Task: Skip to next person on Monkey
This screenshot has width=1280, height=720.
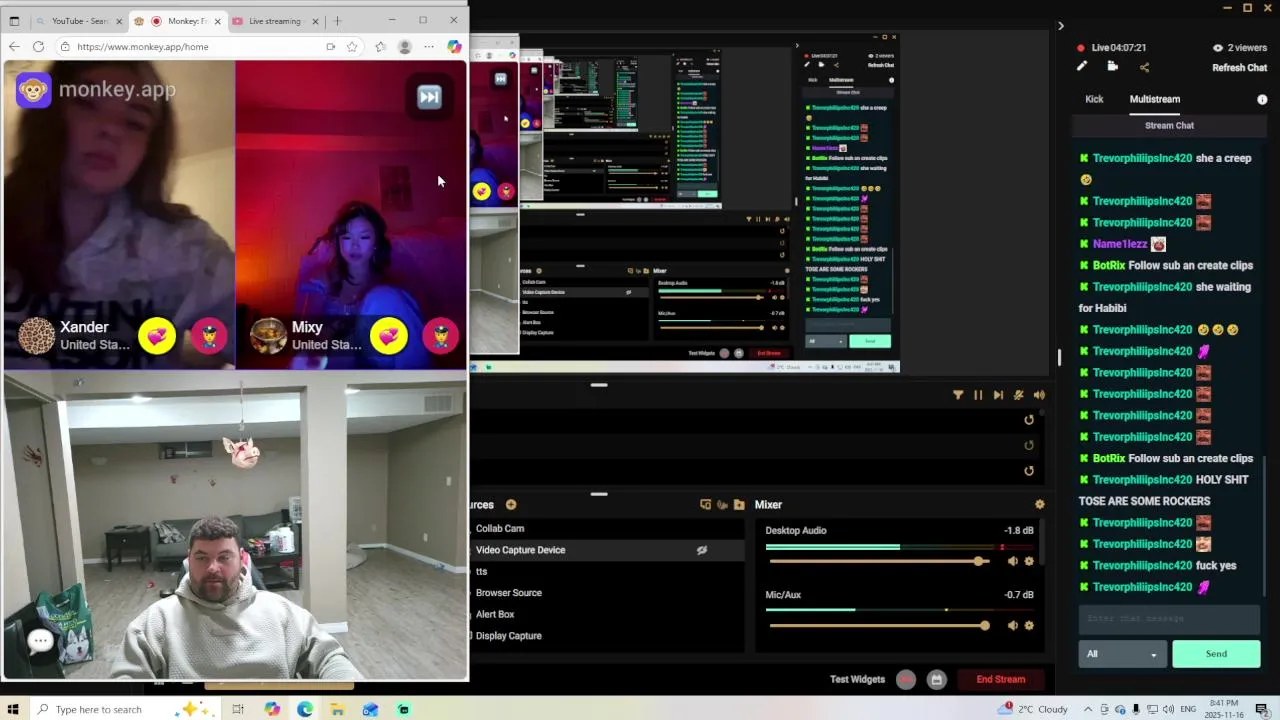Action: pyautogui.click(x=429, y=97)
